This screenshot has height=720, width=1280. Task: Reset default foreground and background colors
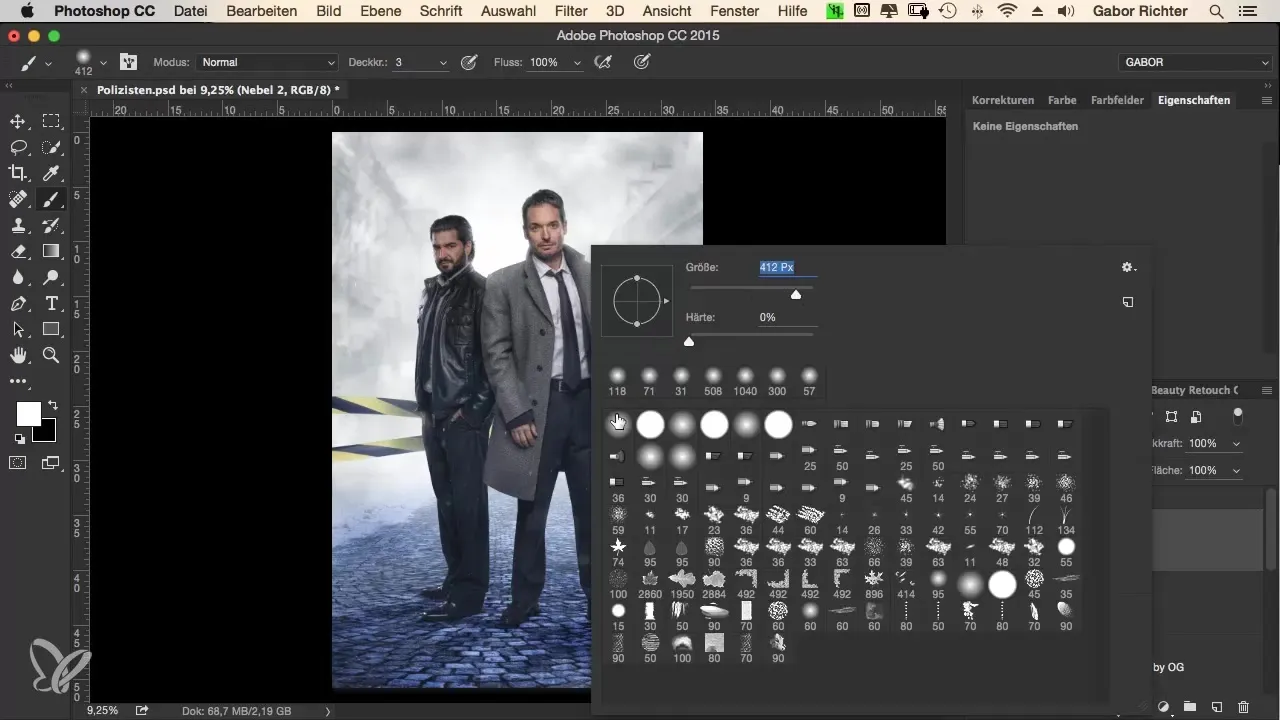(18, 439)
